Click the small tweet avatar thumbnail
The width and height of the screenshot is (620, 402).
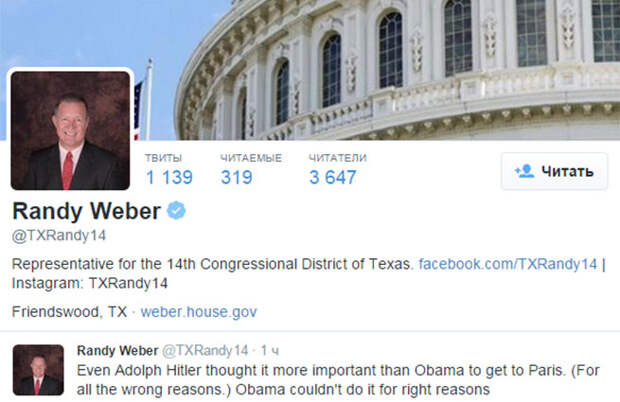pos(38,370)
